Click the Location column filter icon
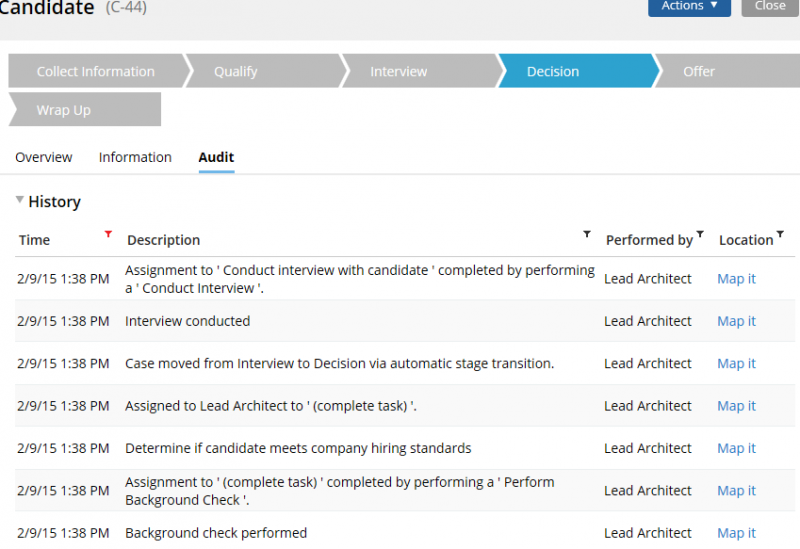 pyautogui.click(x=780, y=234)
